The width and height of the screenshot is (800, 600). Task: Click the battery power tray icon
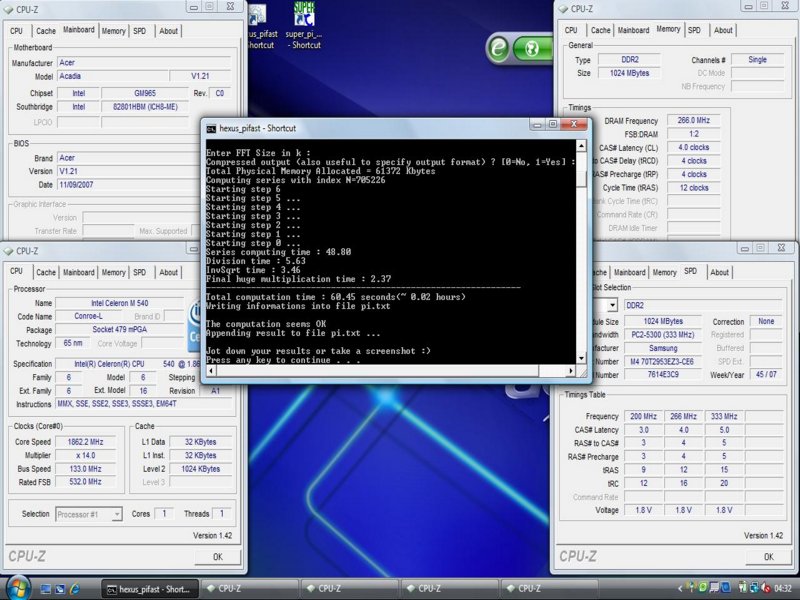(x=743, y=588)
